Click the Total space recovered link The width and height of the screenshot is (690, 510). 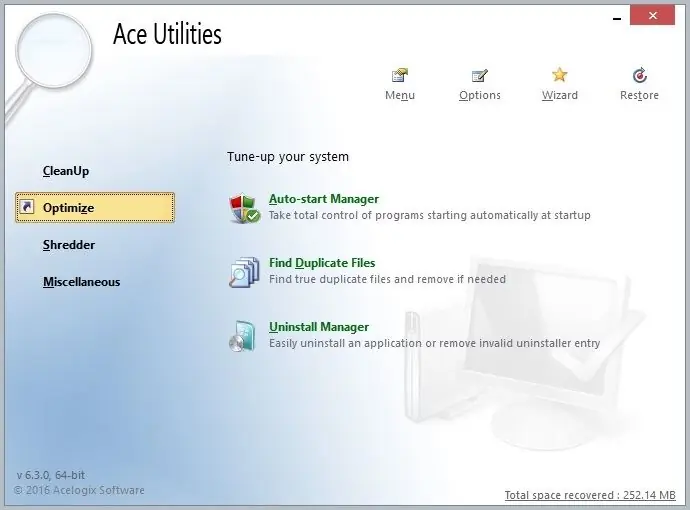point(590,495)
